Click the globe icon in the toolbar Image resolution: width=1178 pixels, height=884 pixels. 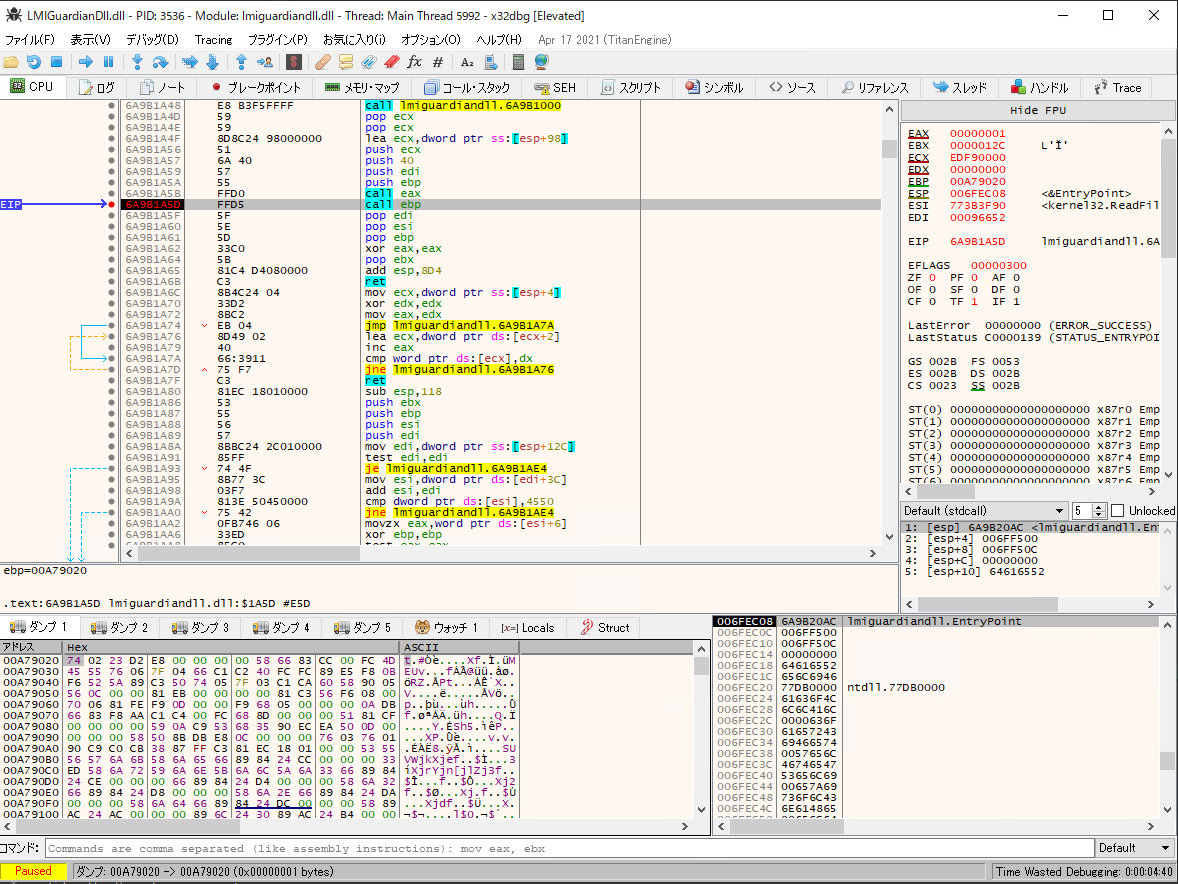541,62
